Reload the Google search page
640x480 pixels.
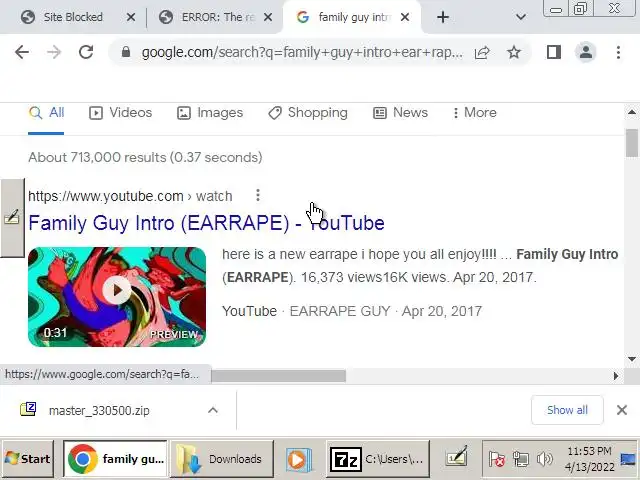86,52
